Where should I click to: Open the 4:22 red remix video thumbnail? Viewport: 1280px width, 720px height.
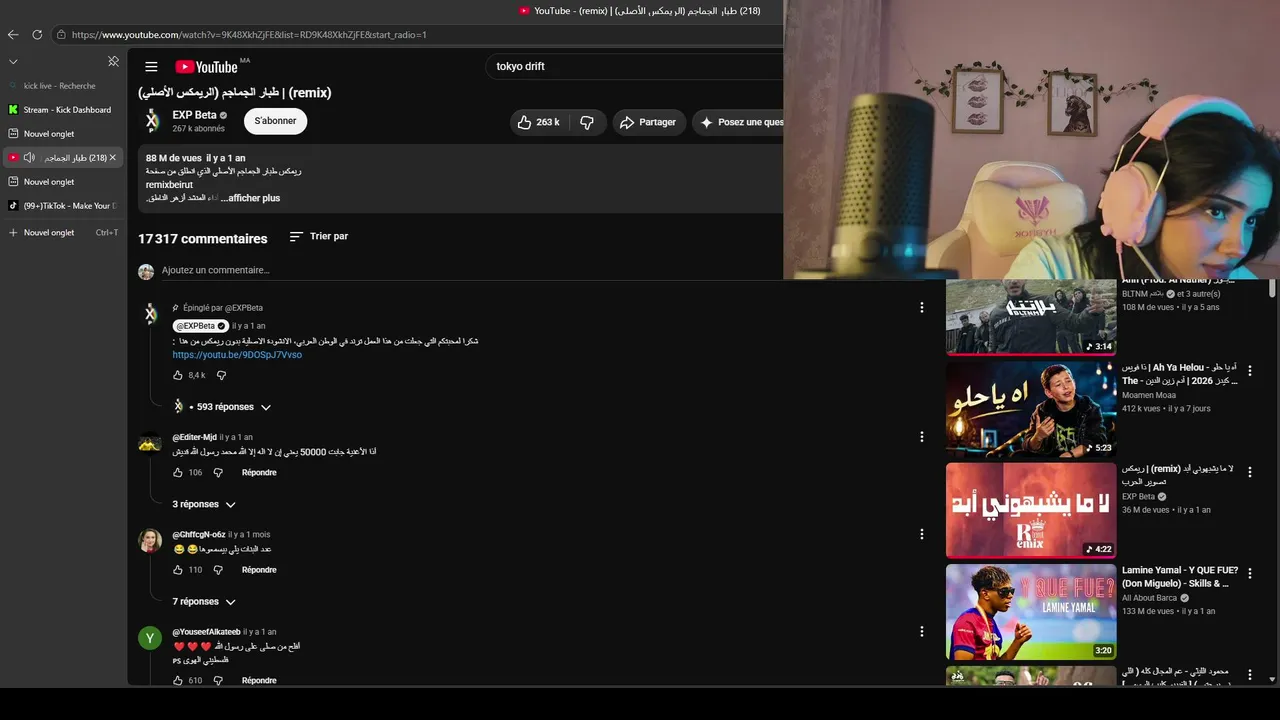[1031, 510]
